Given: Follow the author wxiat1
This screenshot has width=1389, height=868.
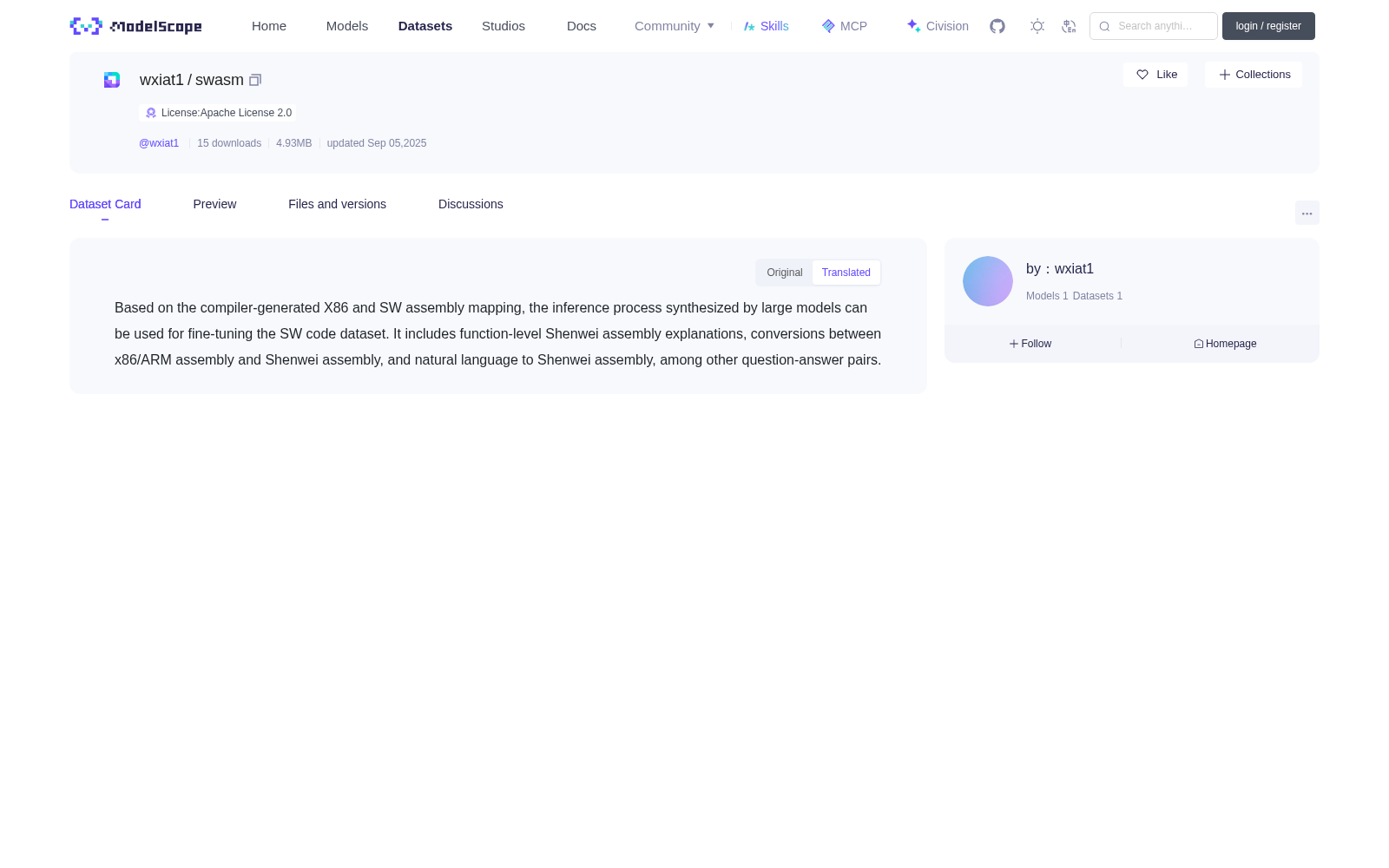Looking at the screenshot, I should click(1030, 344).
